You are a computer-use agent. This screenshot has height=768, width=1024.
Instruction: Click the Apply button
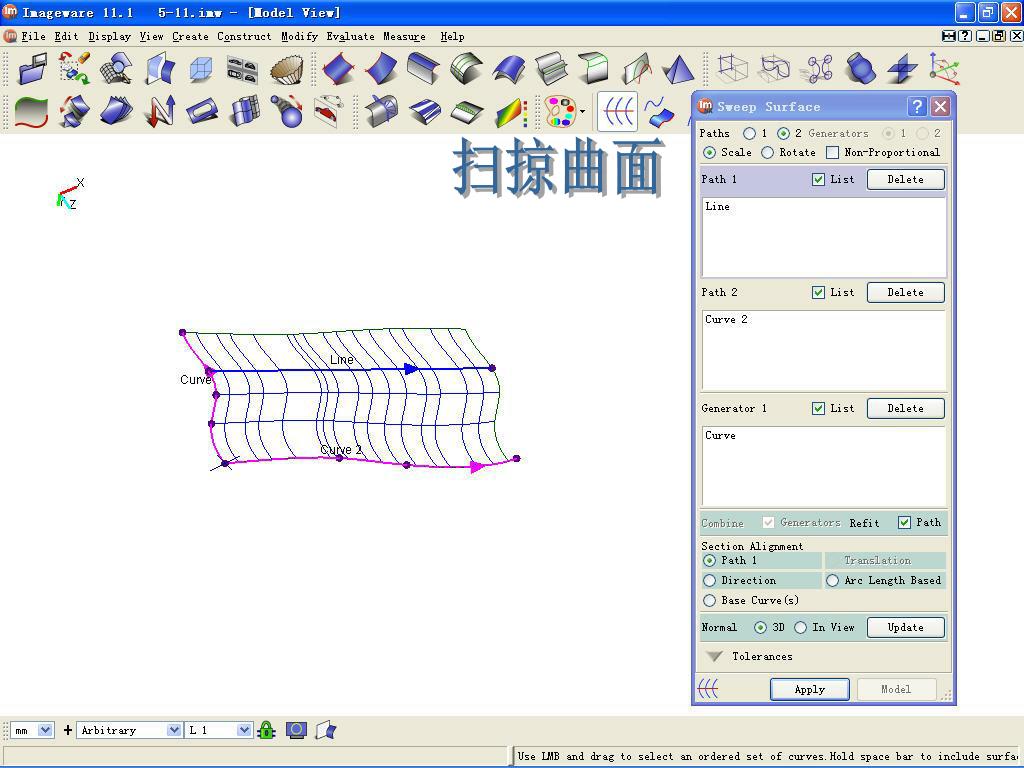810,689
